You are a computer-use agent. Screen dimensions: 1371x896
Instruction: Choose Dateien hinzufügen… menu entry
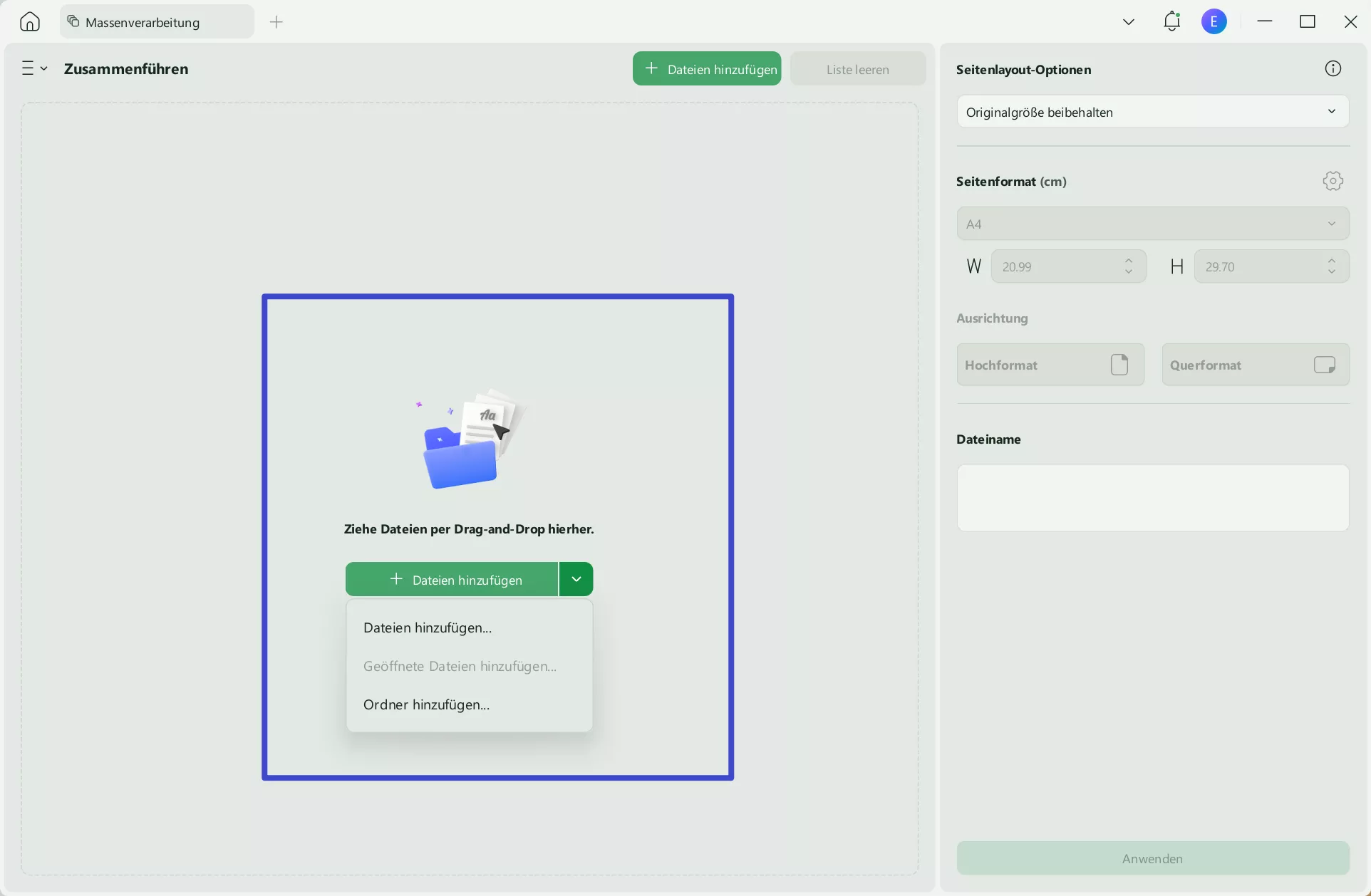[x=428, y=627]
